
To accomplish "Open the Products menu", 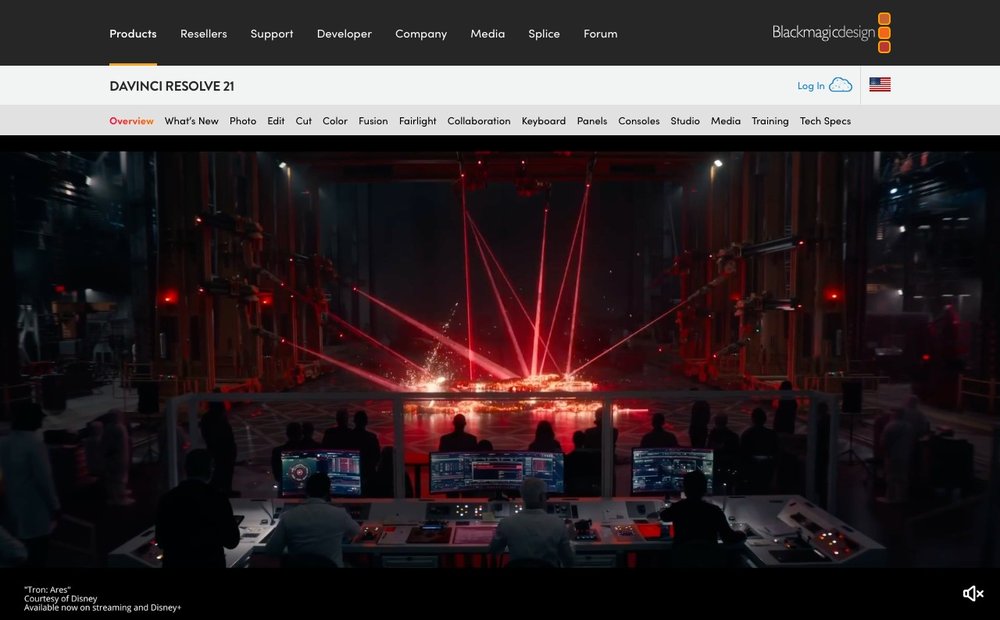I will [x=133, y=33].
